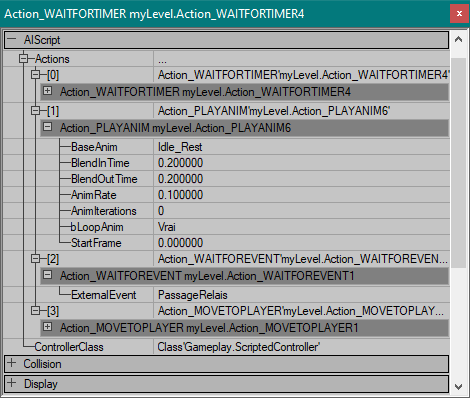470x398 pixels.
Task: Select the StartFrame property label
Action: (96, 243)
